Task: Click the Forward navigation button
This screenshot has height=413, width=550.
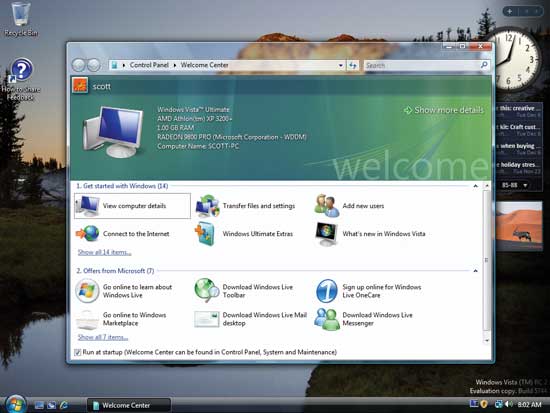Action: 94,65
